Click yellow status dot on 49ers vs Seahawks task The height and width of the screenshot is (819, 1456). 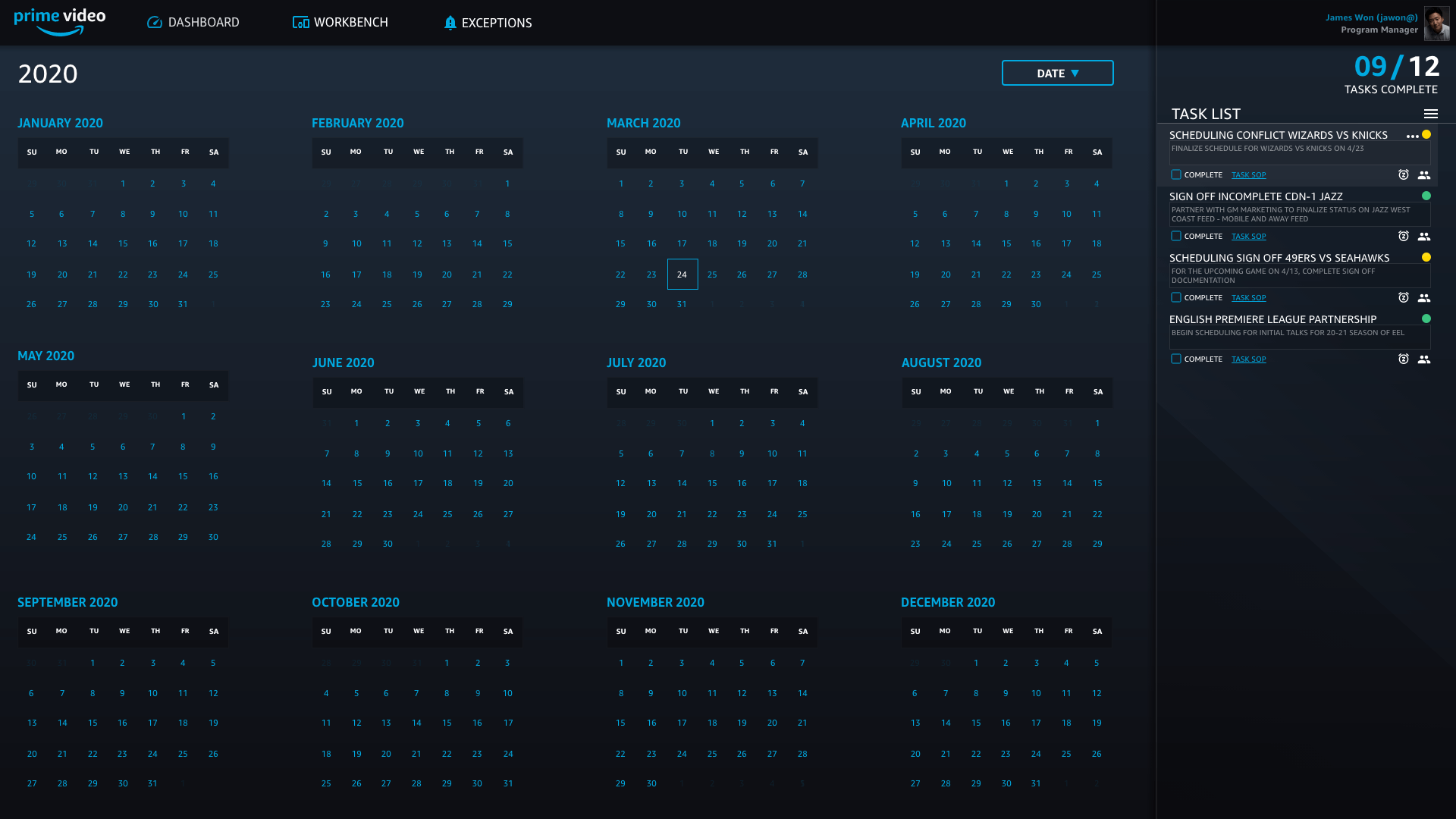[x=1426, y=258]
